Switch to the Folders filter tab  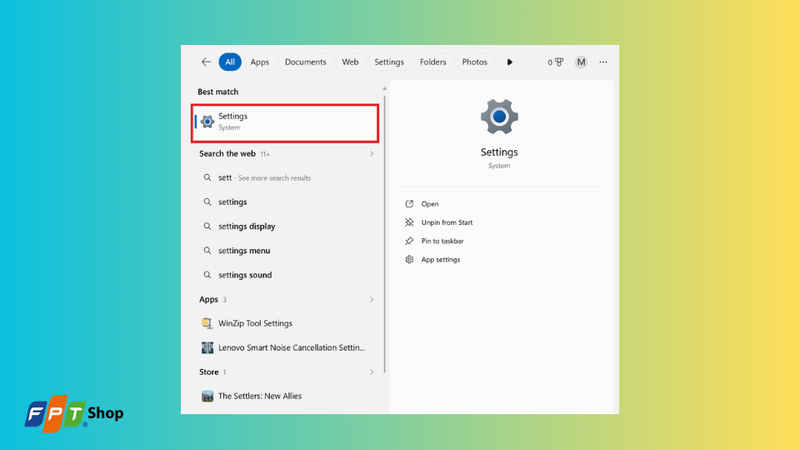click(x=433, y=62)
